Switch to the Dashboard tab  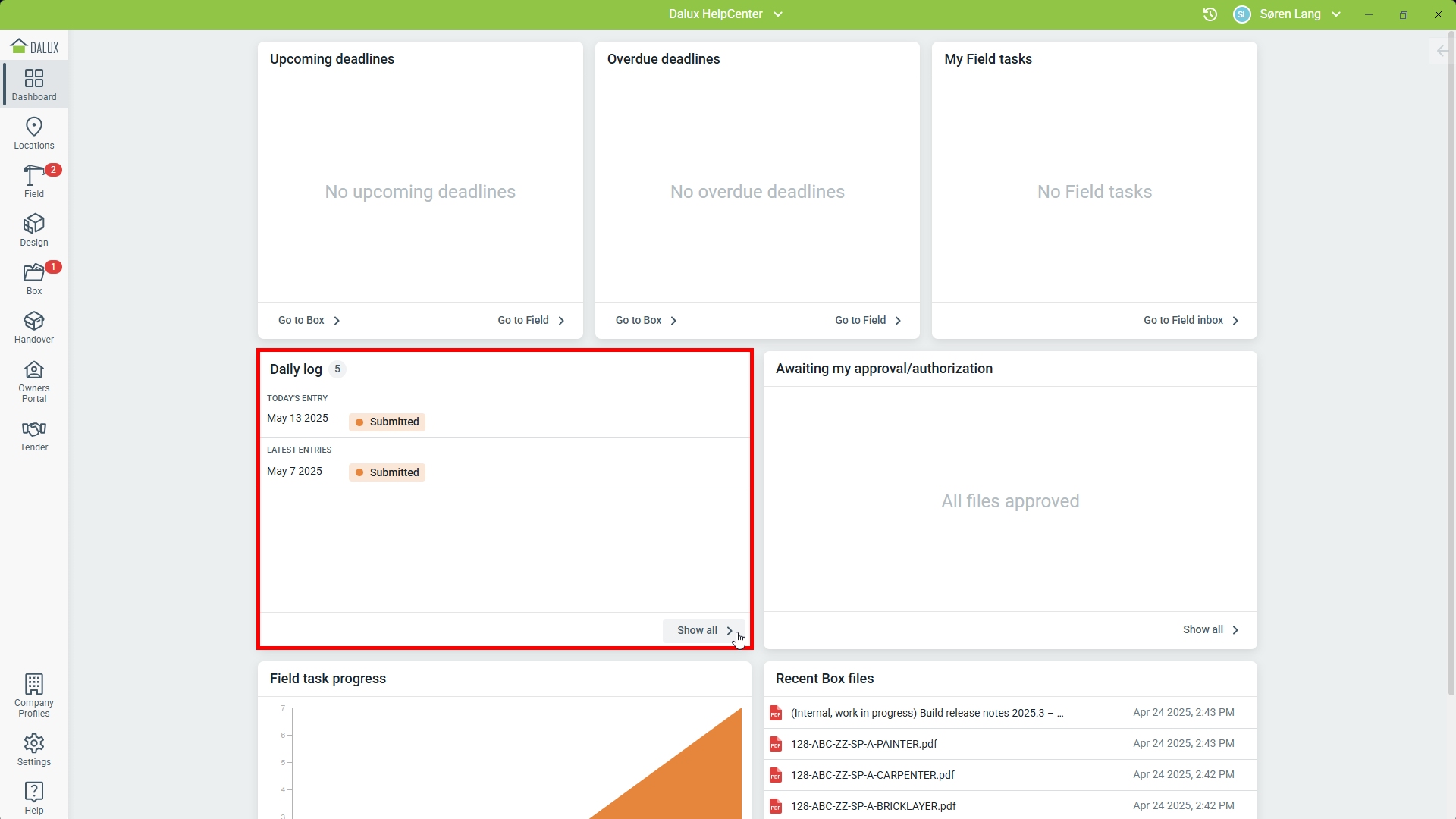34,84
